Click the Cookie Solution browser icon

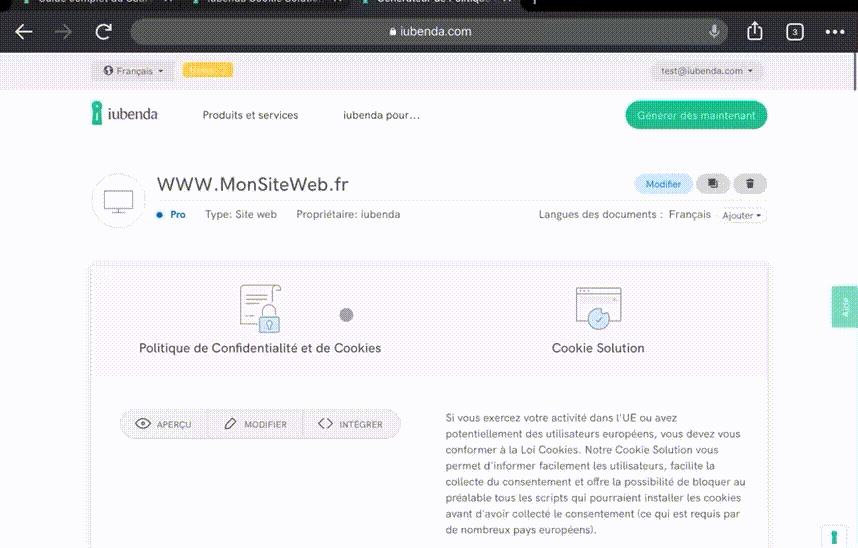[x=598, y=308]
